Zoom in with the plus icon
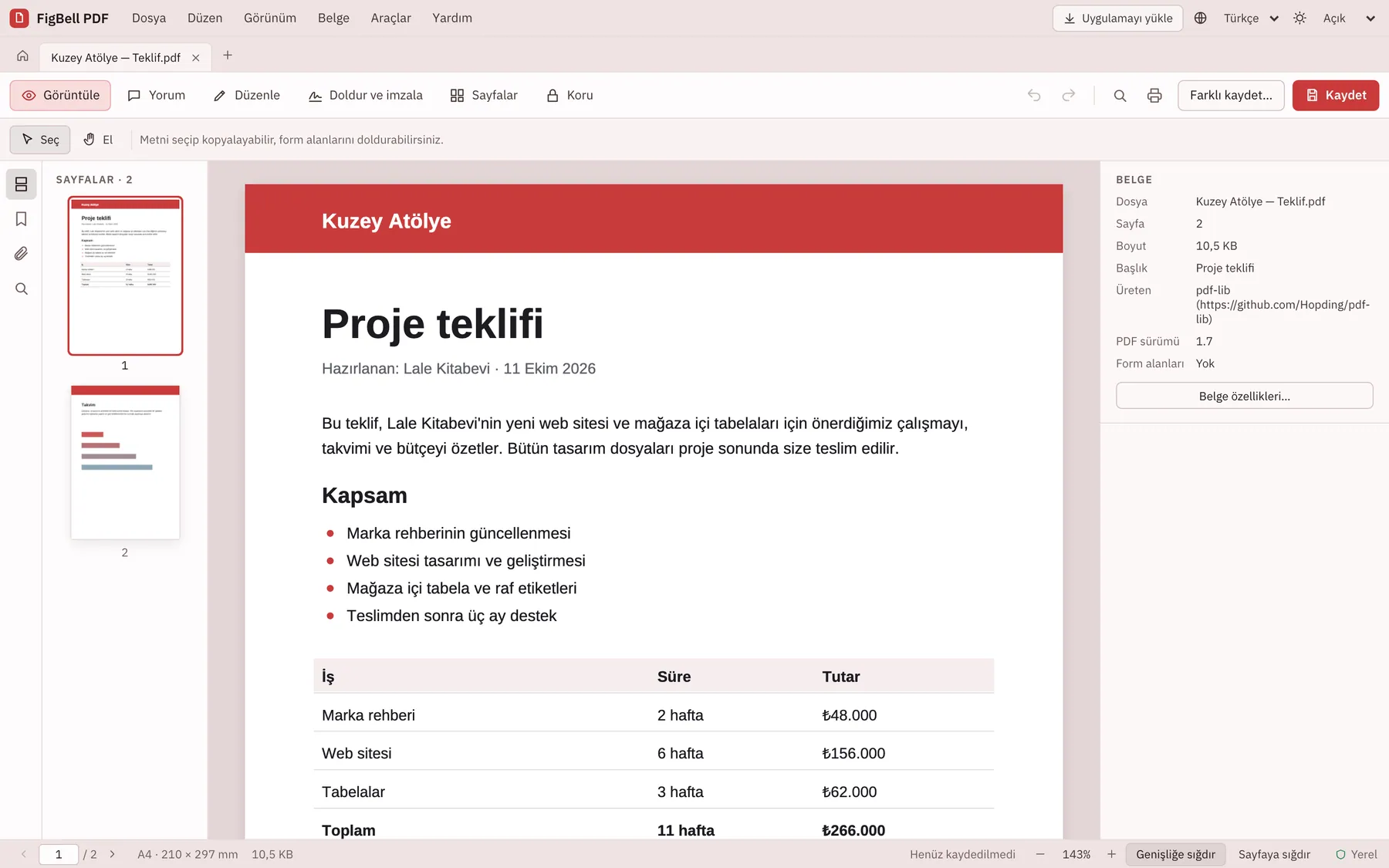The width and height of the screenshot is (1389, 868). coord(1111,854)
